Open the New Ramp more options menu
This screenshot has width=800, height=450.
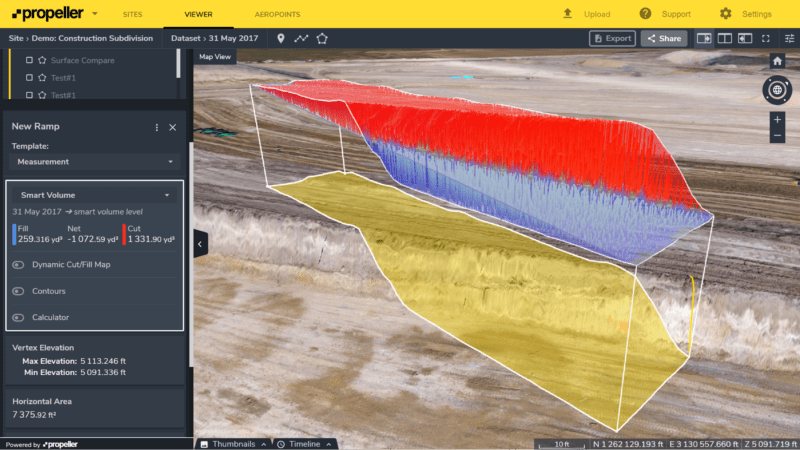pos(157,127)
